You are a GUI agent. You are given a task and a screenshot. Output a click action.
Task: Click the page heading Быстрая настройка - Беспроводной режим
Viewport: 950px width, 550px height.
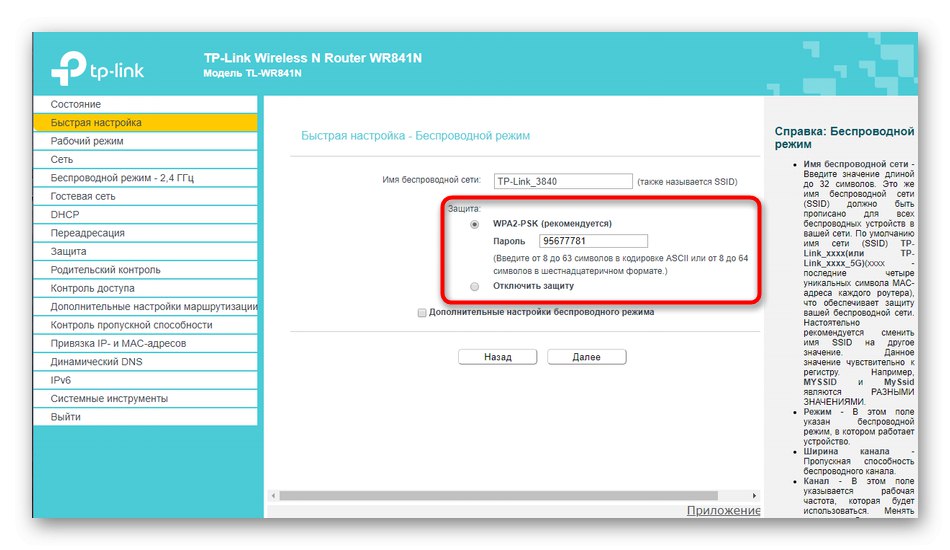pos(416,136)
